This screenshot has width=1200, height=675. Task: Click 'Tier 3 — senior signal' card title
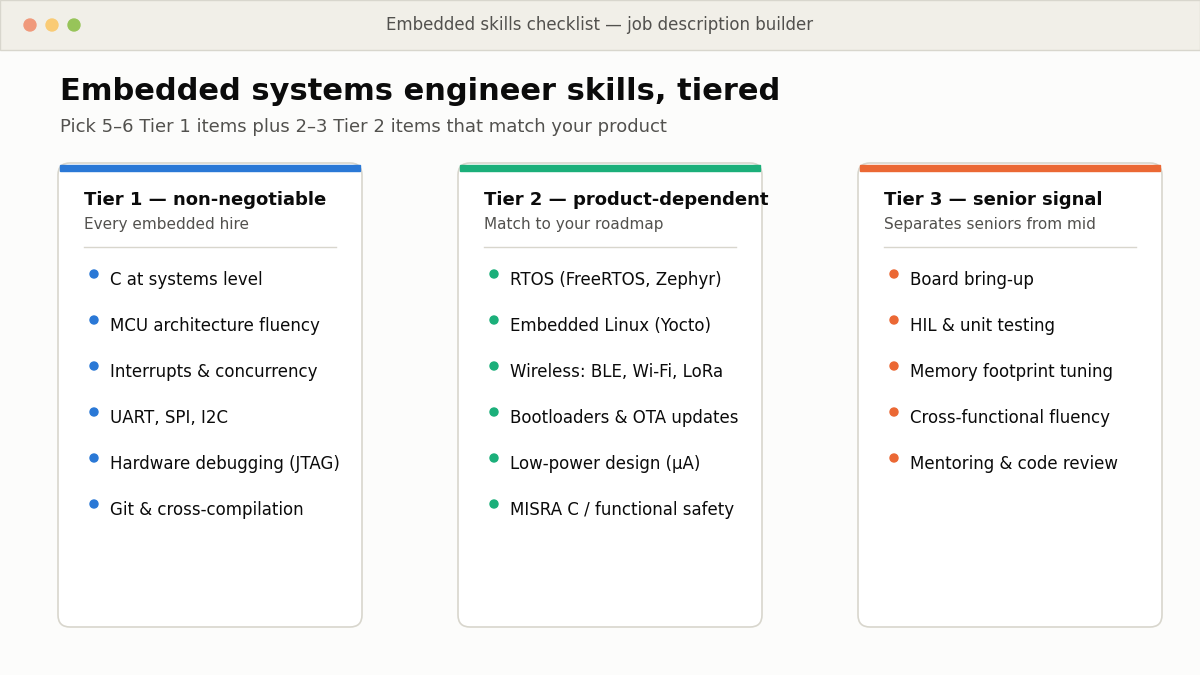coord(993,200)
